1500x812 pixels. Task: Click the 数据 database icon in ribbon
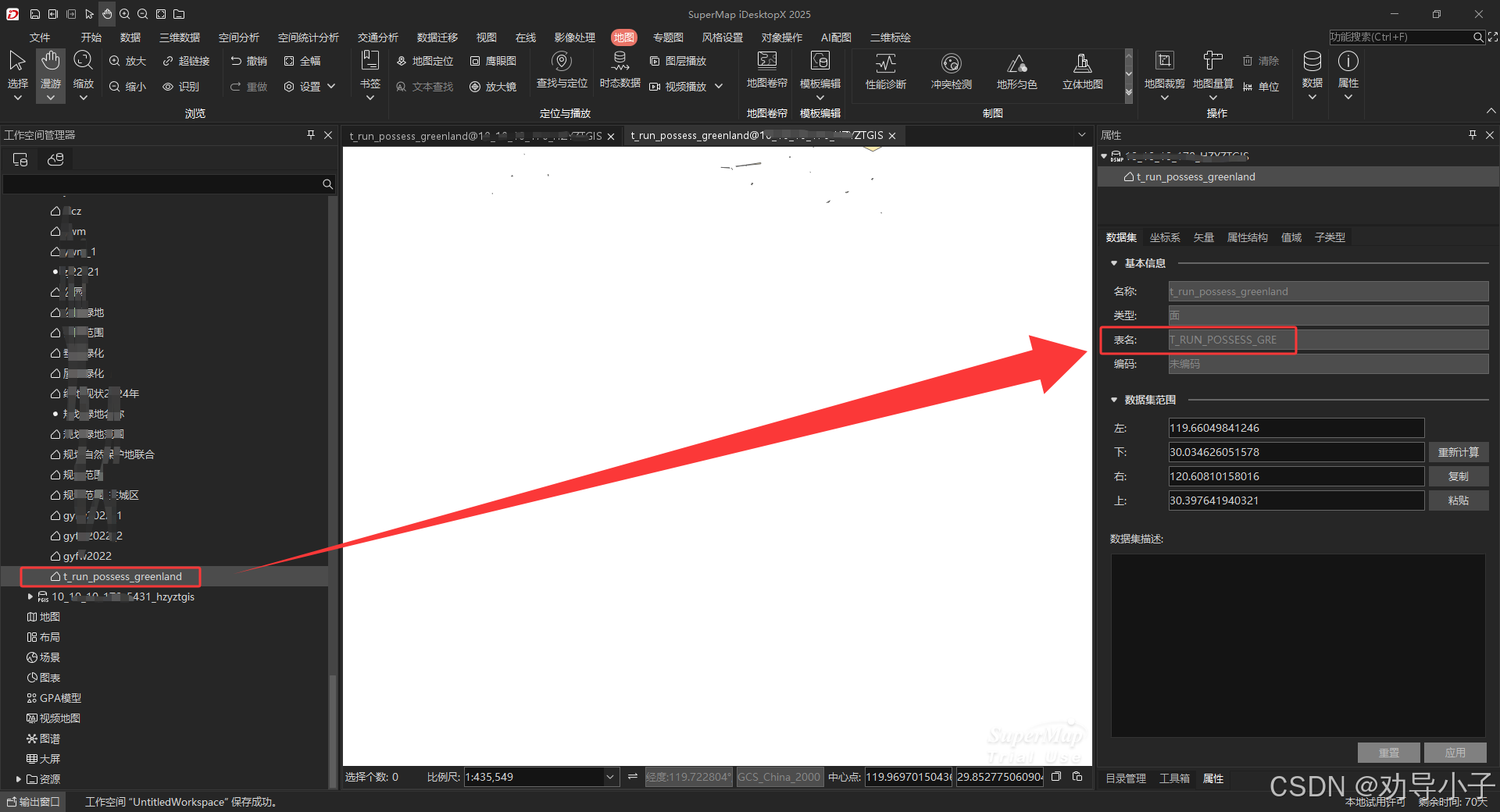pyautogui.click(x=1312, y=61)
